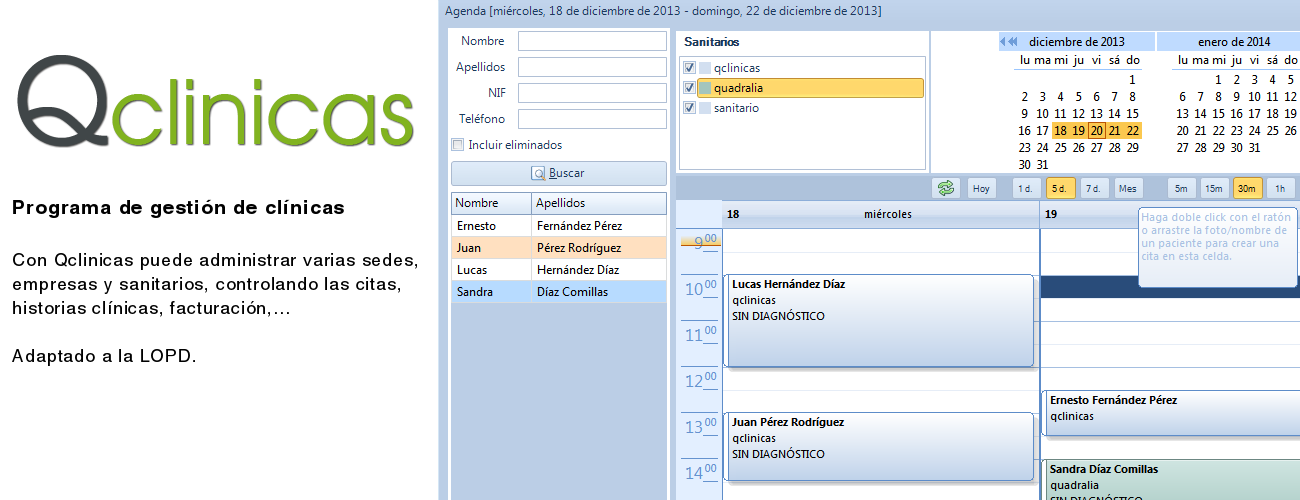The height and width of the screenshot is (500, 1300).
Task: Set time scale to 15m
Action: [1215, 188]
